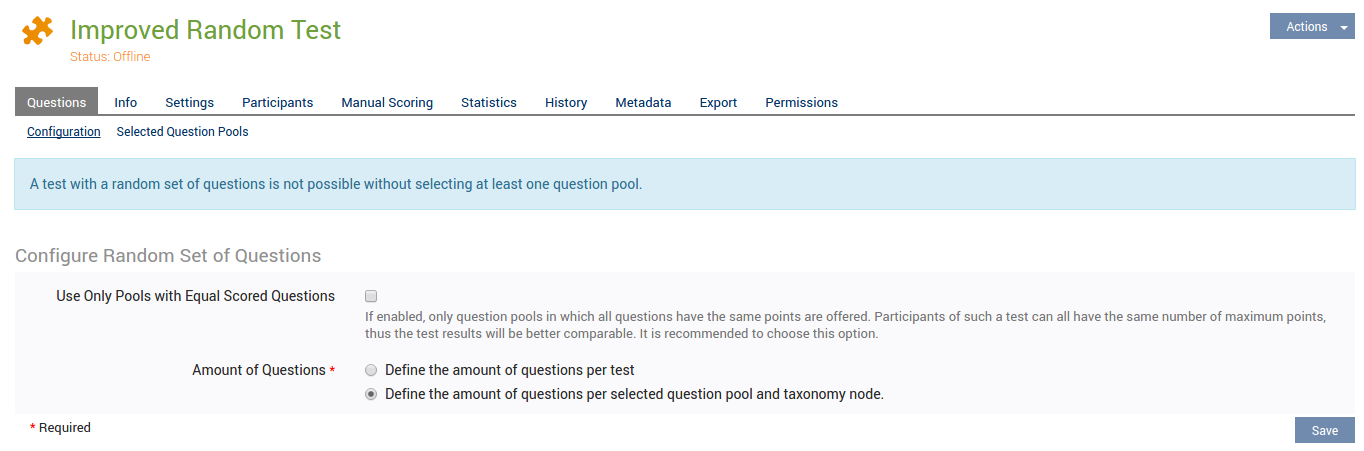Click the Improved Random Test title
Image resolution: width=1364 pixels, height=451 pixels.
(205, 30)
